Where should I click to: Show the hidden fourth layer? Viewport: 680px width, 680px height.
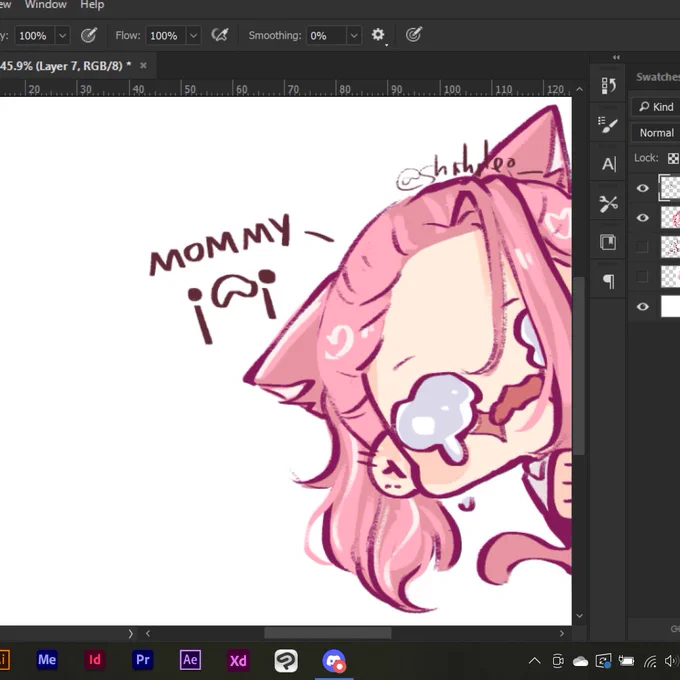pos(642,277)
